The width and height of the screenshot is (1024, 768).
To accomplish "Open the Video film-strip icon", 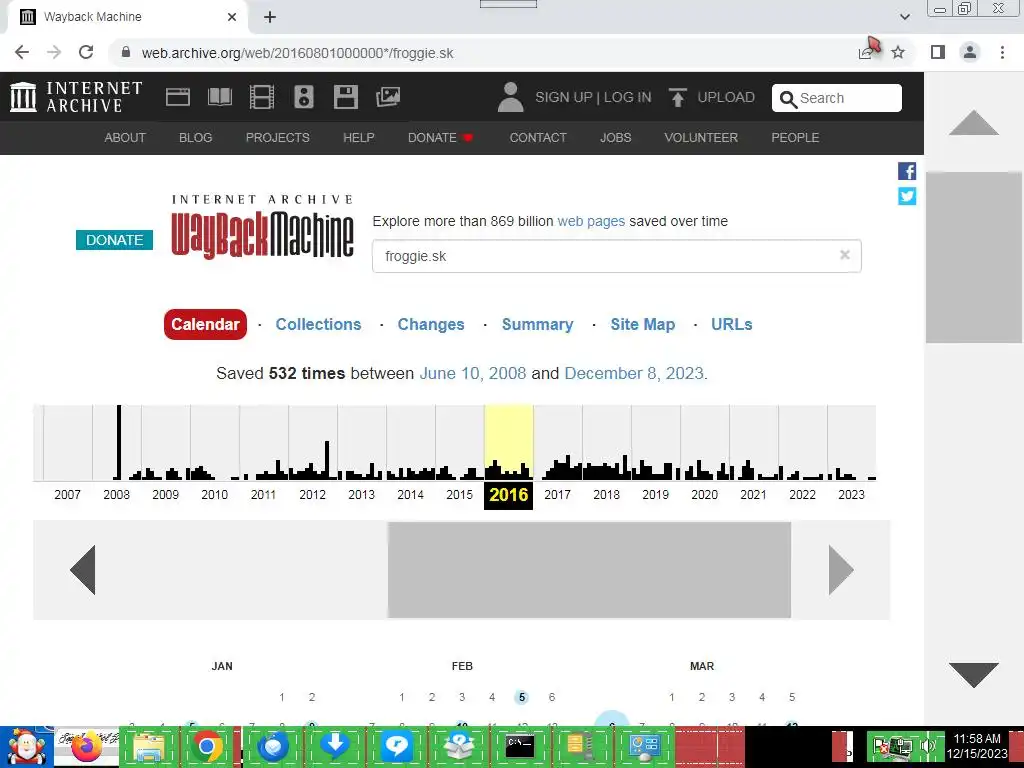I will pos(262,97).
